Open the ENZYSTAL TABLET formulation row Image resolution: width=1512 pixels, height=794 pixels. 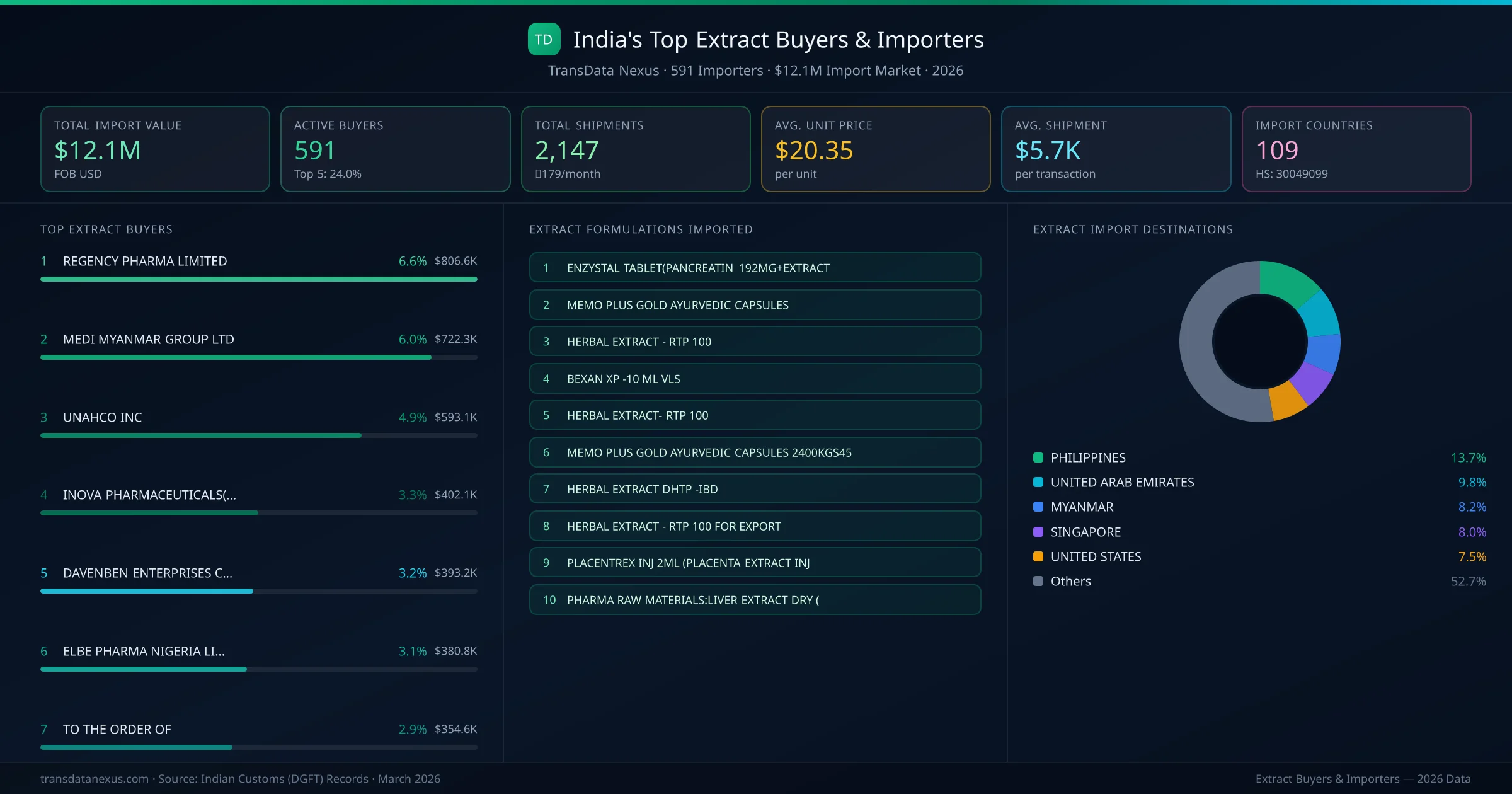click(755, 267)
